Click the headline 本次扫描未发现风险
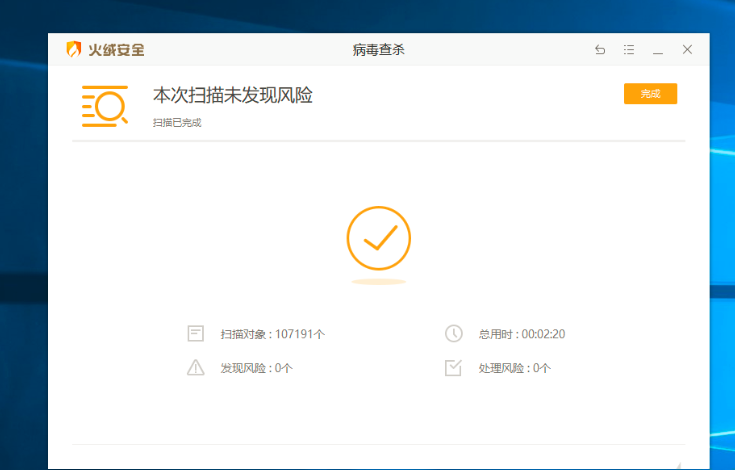The width and height of the screenshot is (735, 470). point(233,95)
